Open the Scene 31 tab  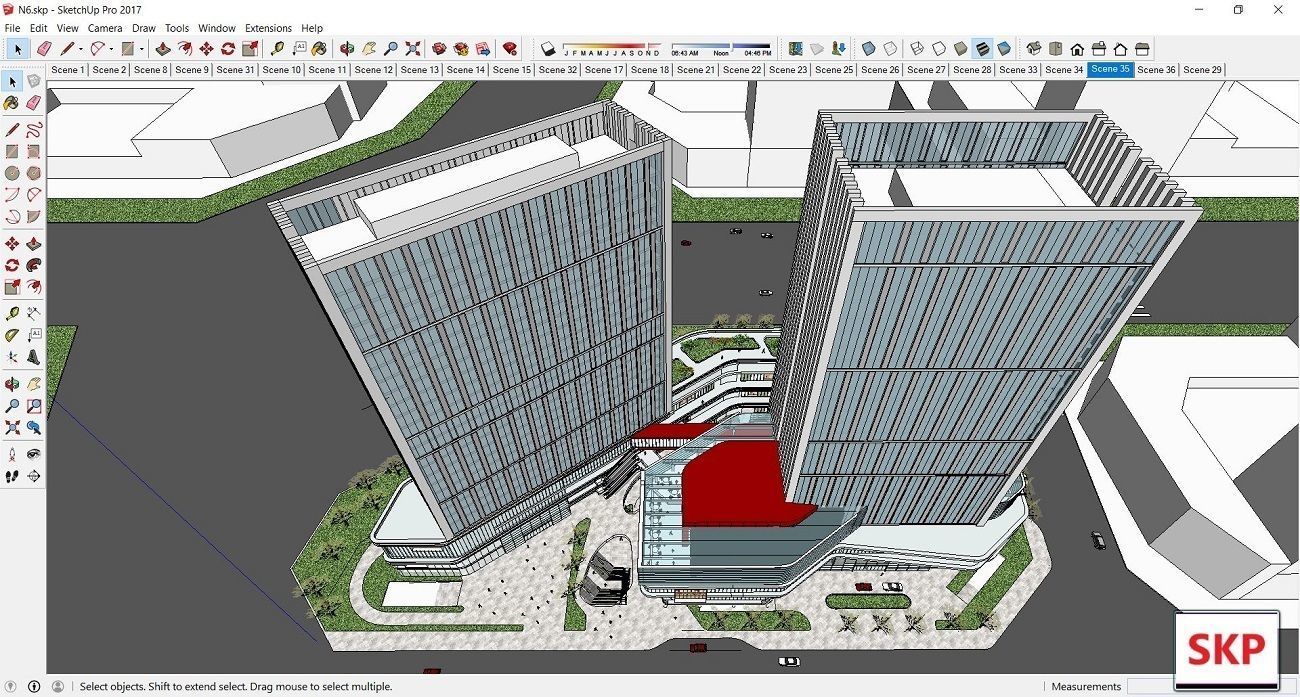pyautogui.click(x=235, y=70)
